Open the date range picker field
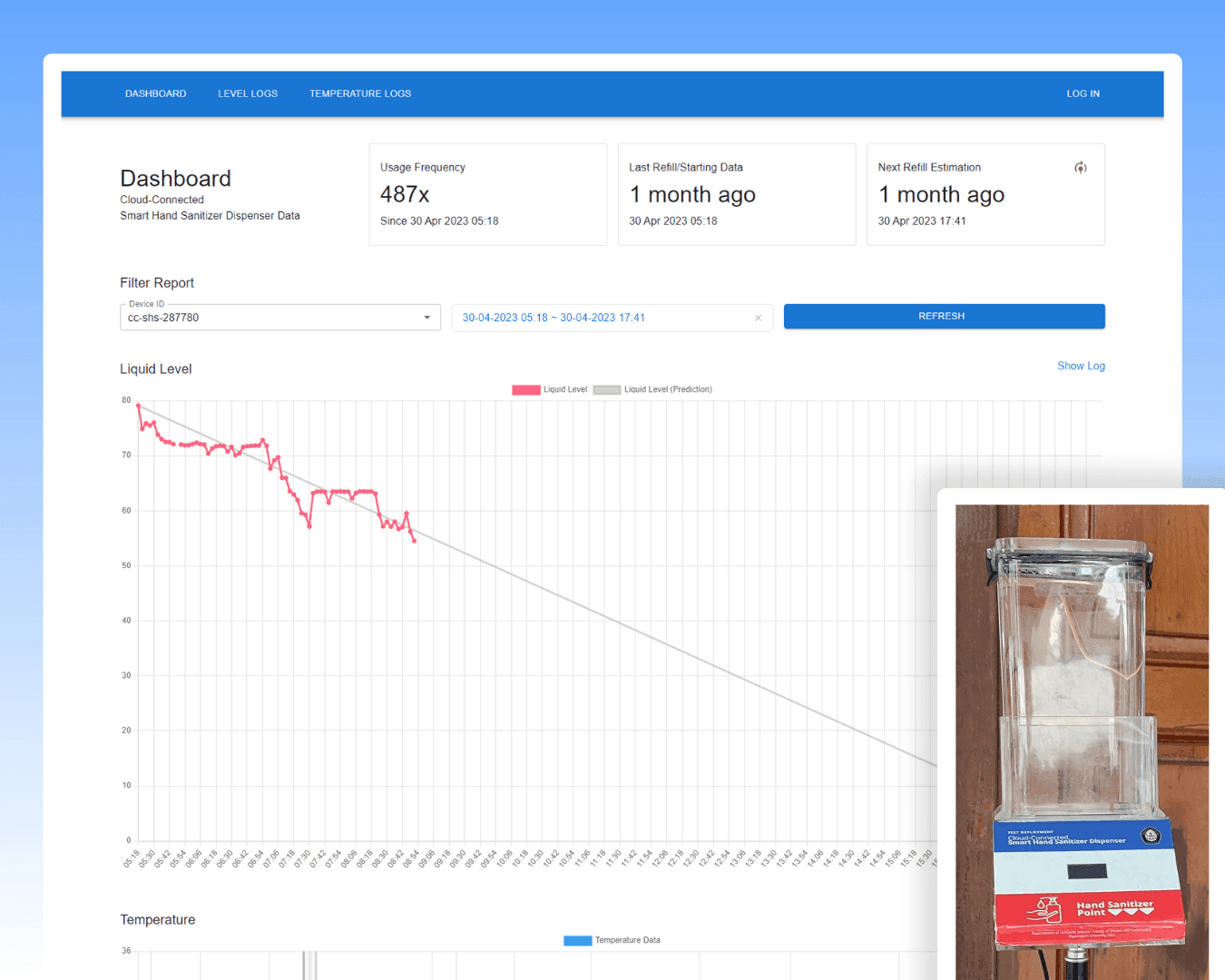This screenshot has height=980, width=1225. point(599,318)
